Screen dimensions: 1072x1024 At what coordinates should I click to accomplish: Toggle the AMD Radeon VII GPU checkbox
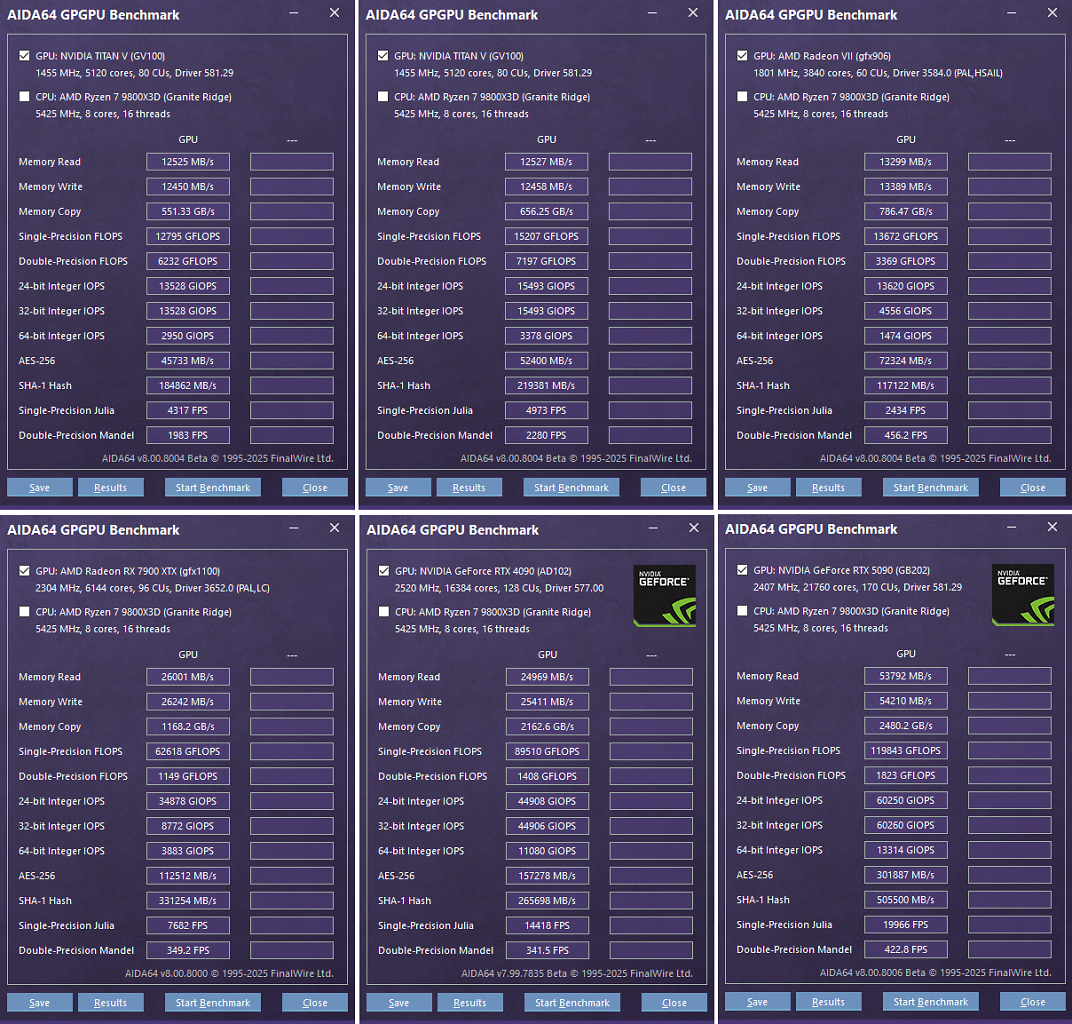pyautogui.click(x=742, y=56)
